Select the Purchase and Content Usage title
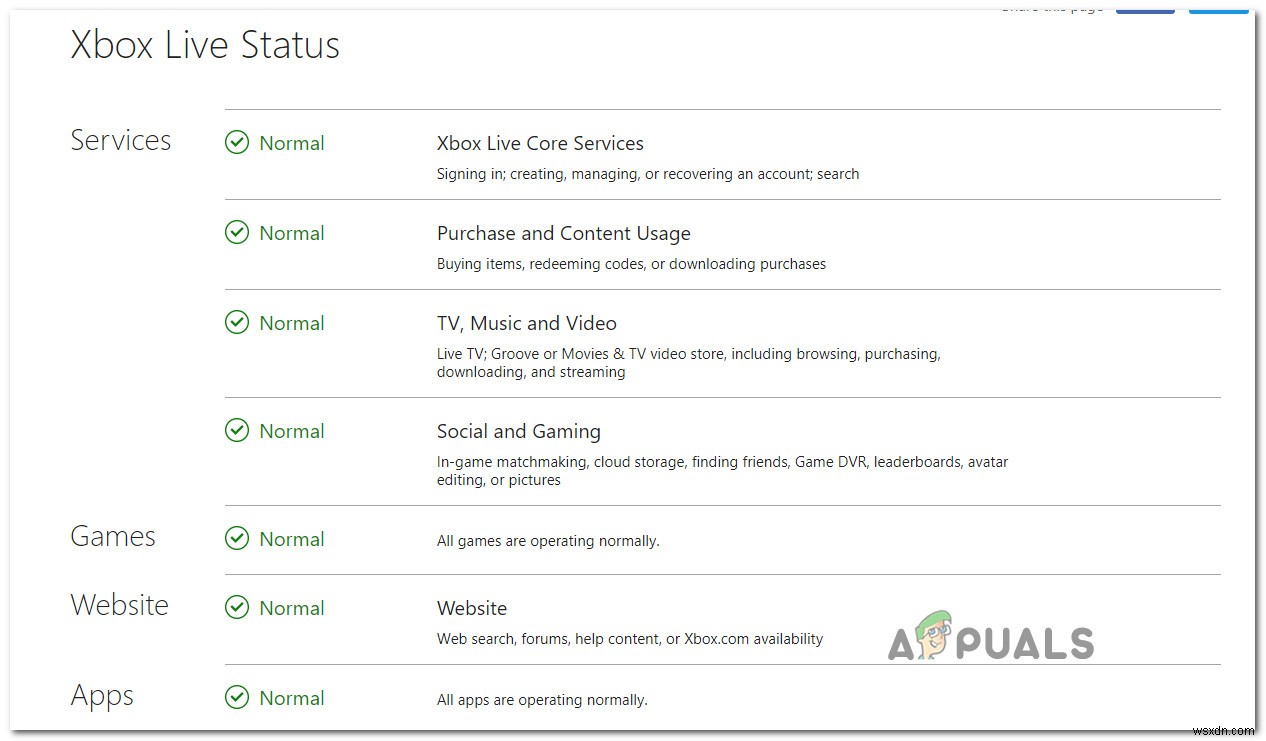The height and width of the screenshot is (741, 1266). (x=563, y=233)
